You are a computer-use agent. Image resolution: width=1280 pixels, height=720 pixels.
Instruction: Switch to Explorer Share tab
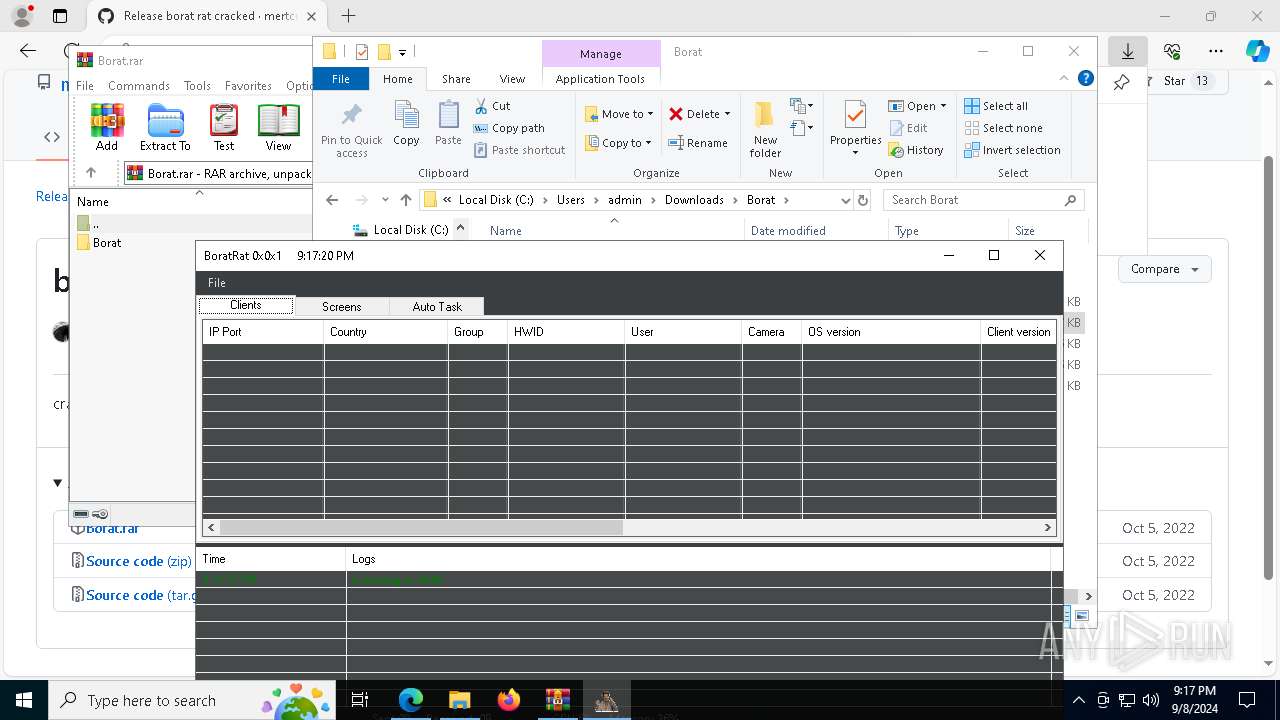(x=456, y=79)
